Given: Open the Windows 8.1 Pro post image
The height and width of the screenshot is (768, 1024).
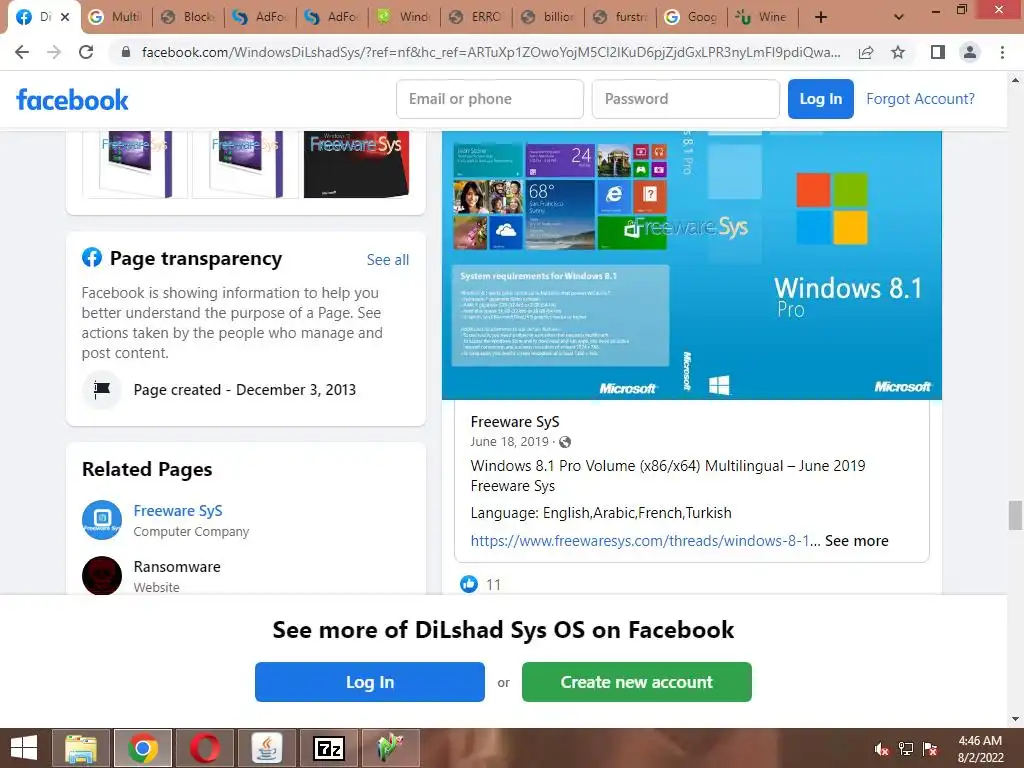Looking at the screenshot, I should pyautogui.click(x=692, y=265).
